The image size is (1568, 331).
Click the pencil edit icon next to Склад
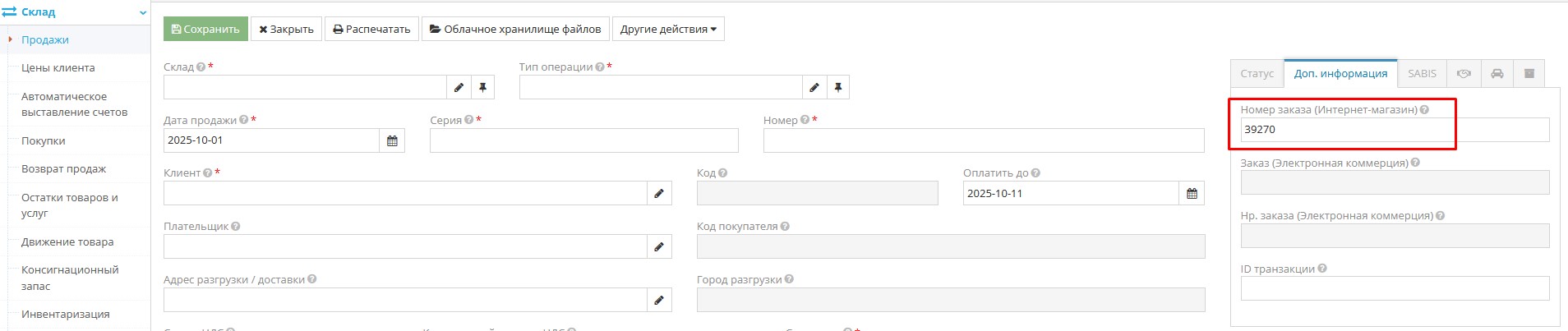coord(459,87)
